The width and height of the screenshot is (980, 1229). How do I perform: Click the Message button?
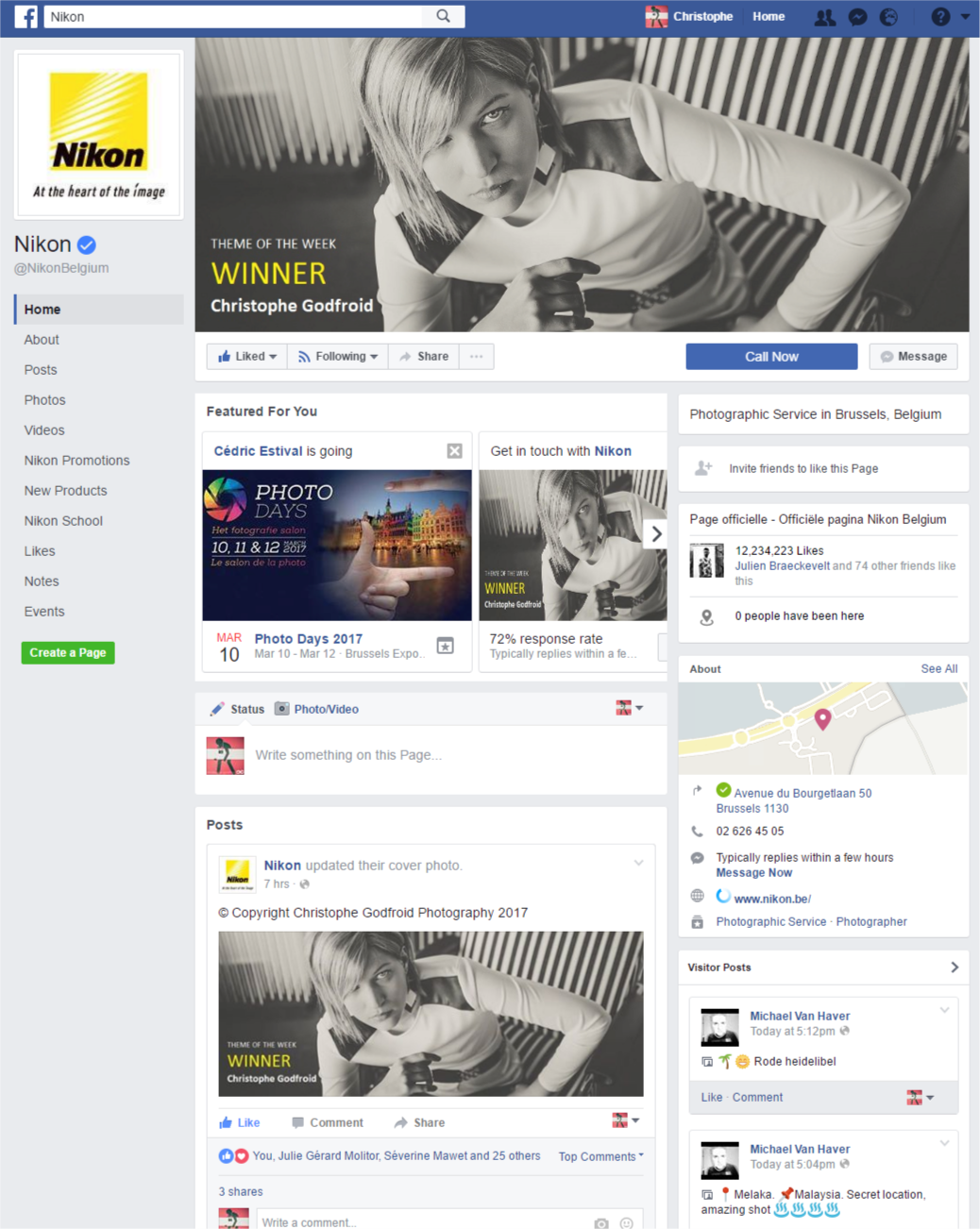click(914, 357)
